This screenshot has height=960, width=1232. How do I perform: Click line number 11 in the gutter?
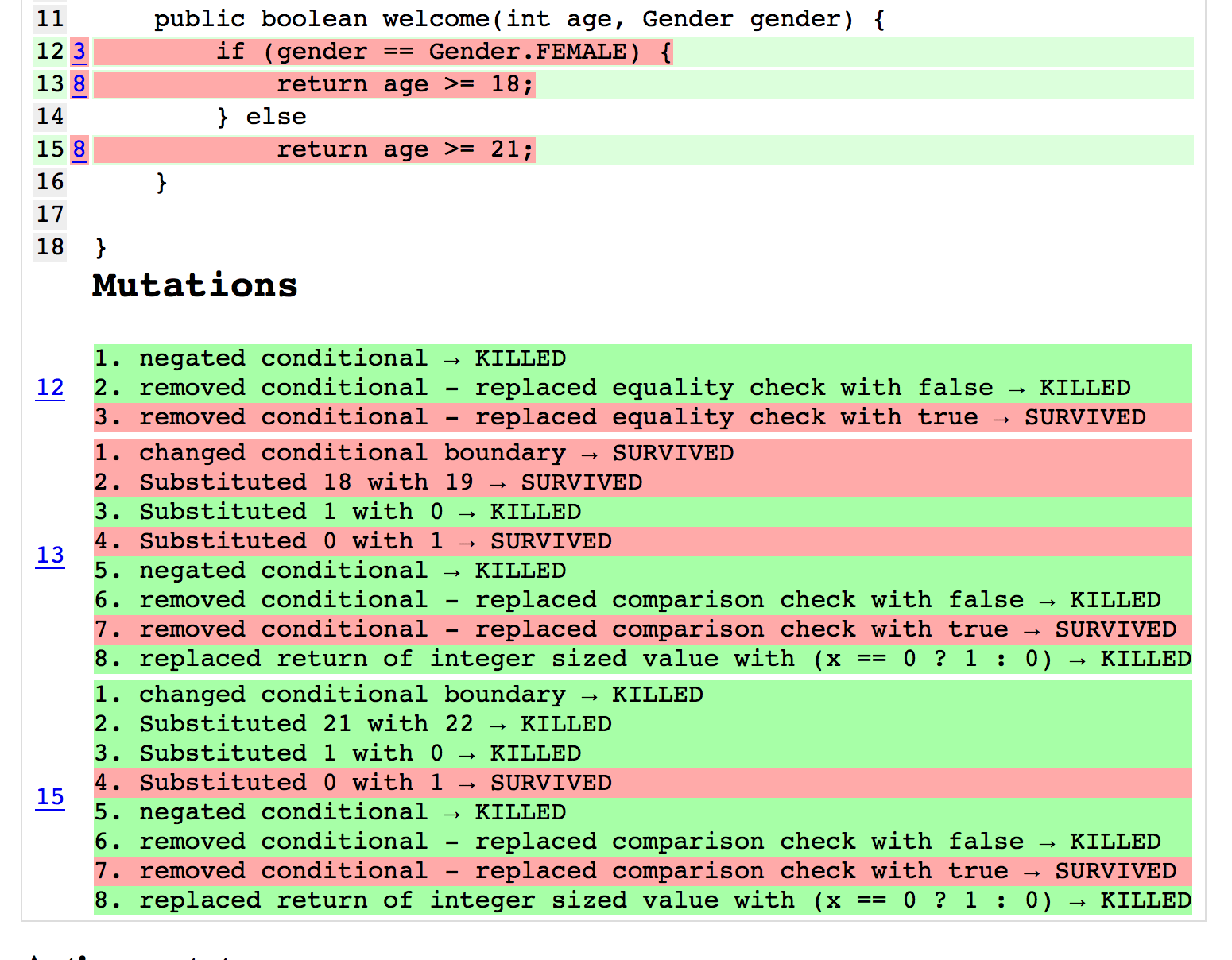point(50,19)
